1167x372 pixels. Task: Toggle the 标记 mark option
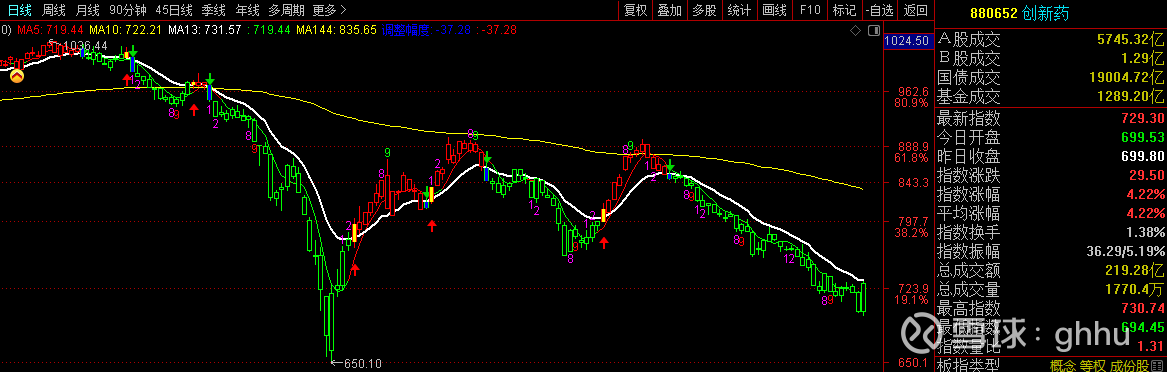845,10
